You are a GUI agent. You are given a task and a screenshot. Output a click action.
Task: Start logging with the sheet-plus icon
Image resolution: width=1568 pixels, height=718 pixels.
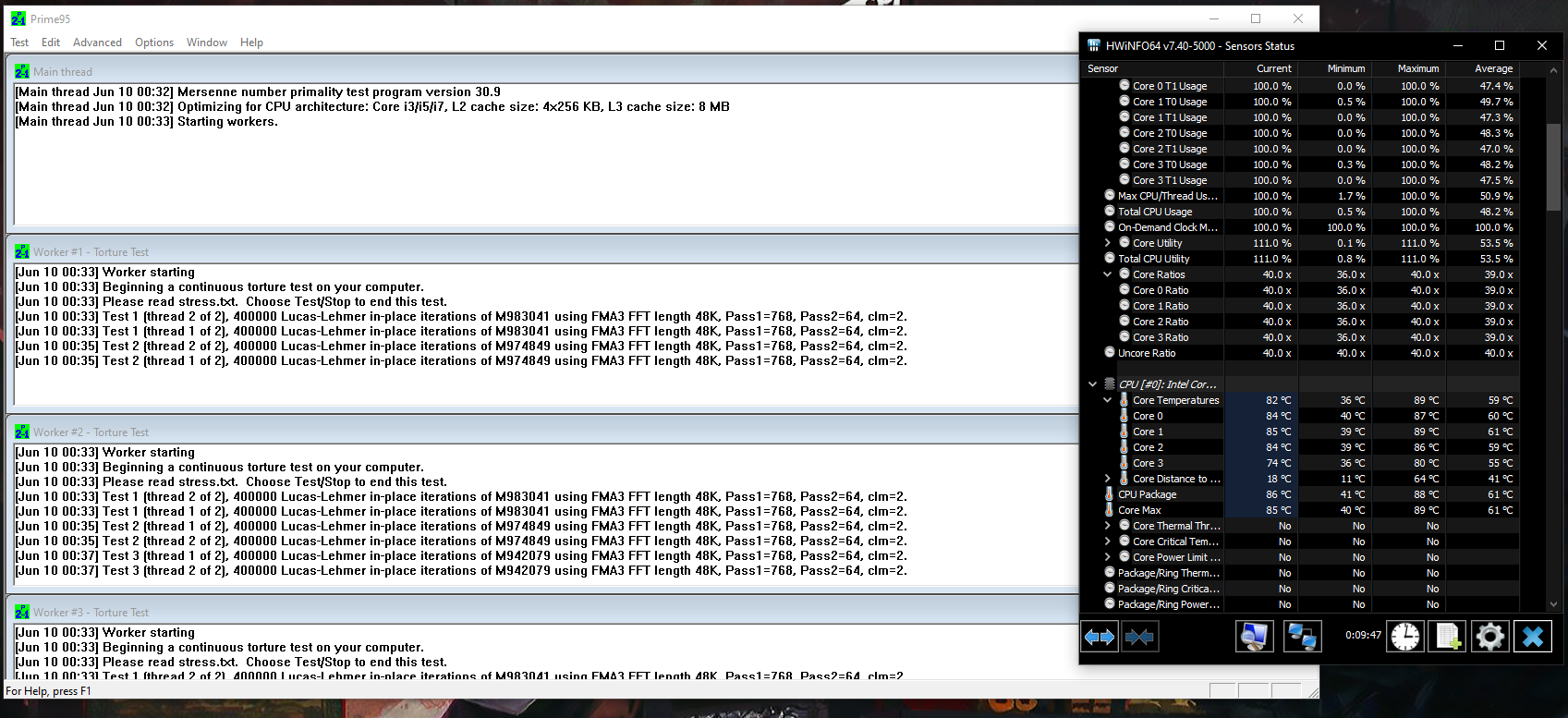(x=1447, y=637)
